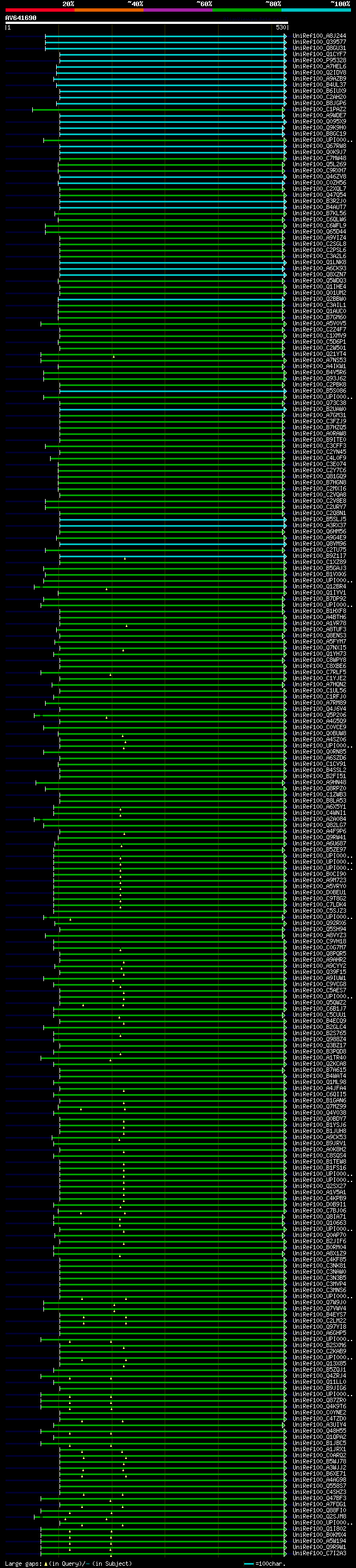The width and height of the screenshot is (356, 1568).
Task: Open hit UniRef100_B8GC19
Action: coord(319,134)
